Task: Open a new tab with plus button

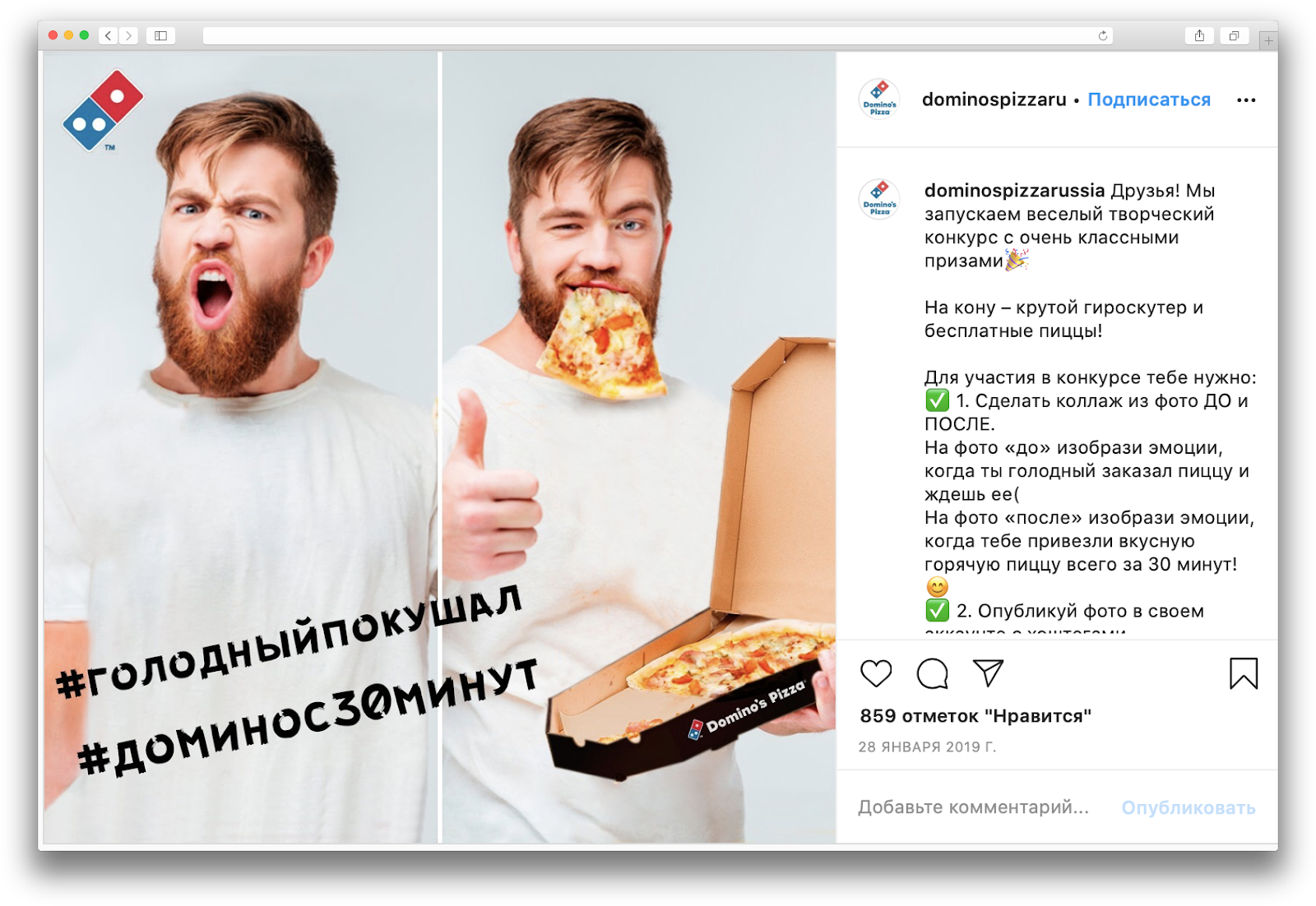Action: [1268, 39]
